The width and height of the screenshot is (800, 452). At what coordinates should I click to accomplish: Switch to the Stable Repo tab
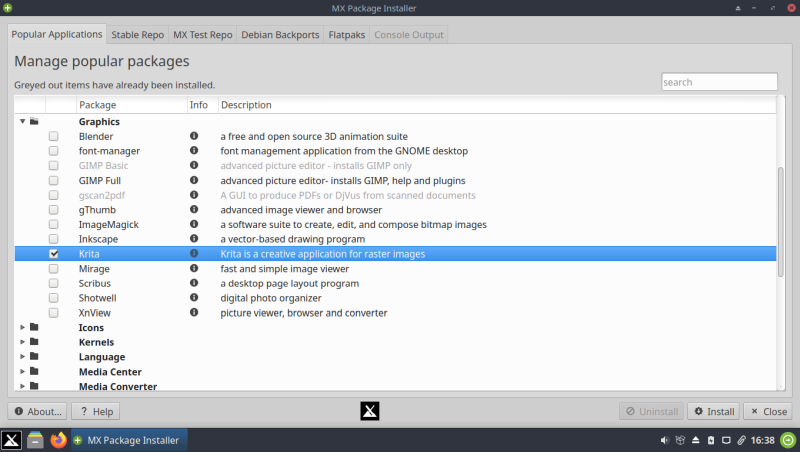pyautogui.click(x=137, y=35)
